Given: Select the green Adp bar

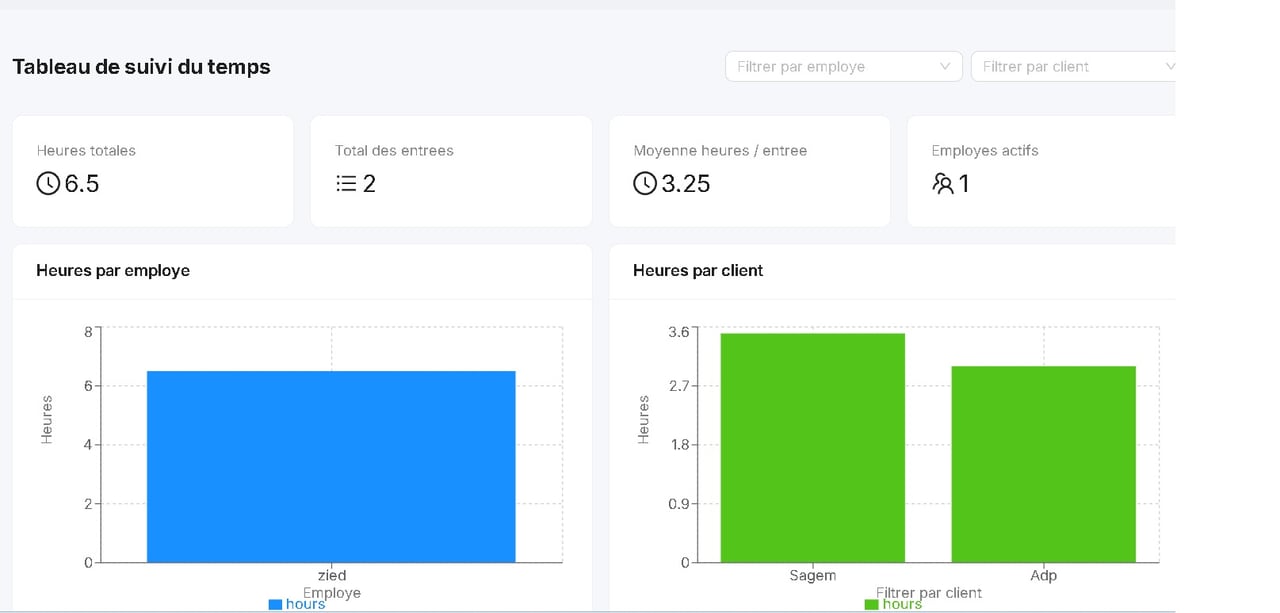Looking at the screenshot, I should pos(1043,464).
